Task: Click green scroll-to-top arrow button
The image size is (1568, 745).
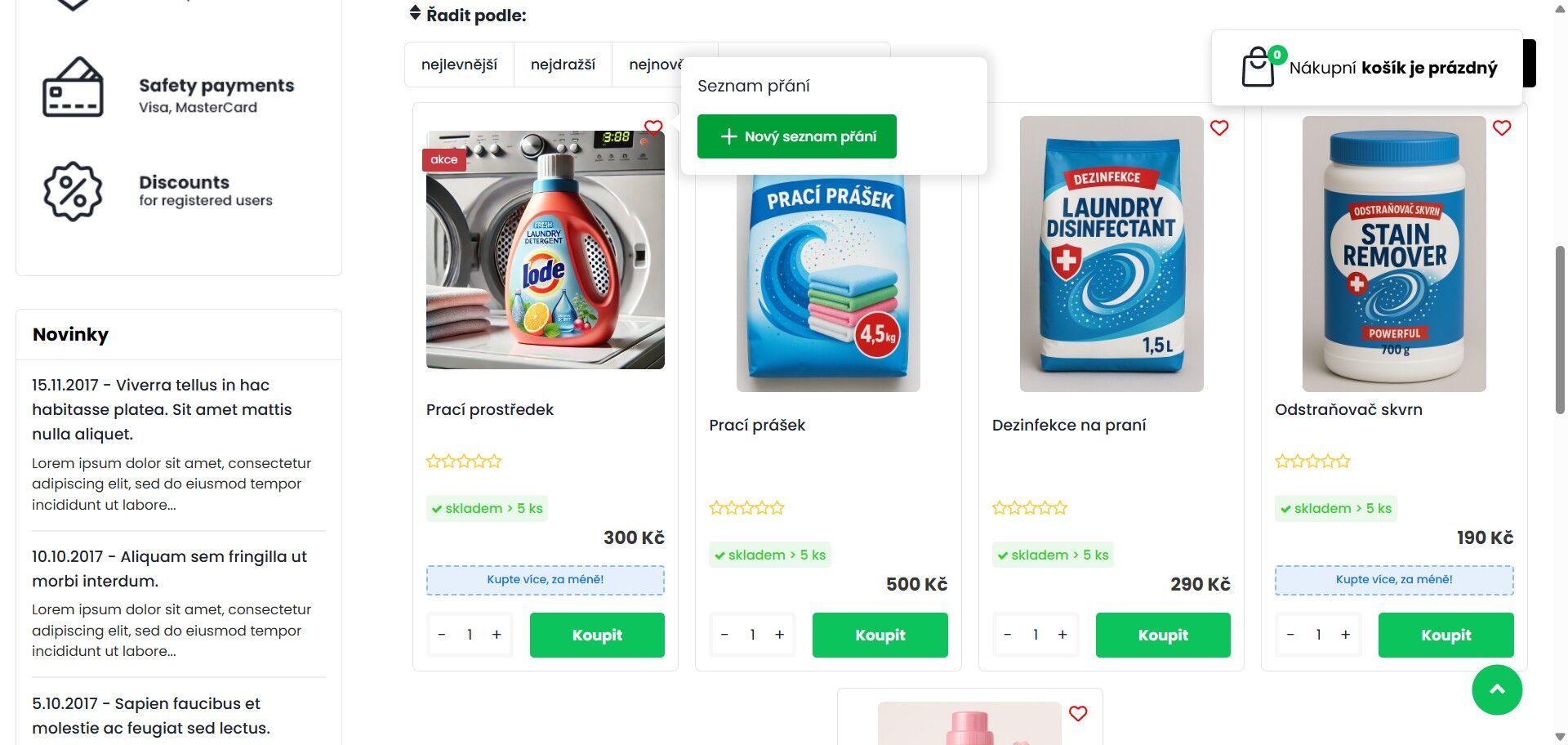Action: pos(1497,689)
